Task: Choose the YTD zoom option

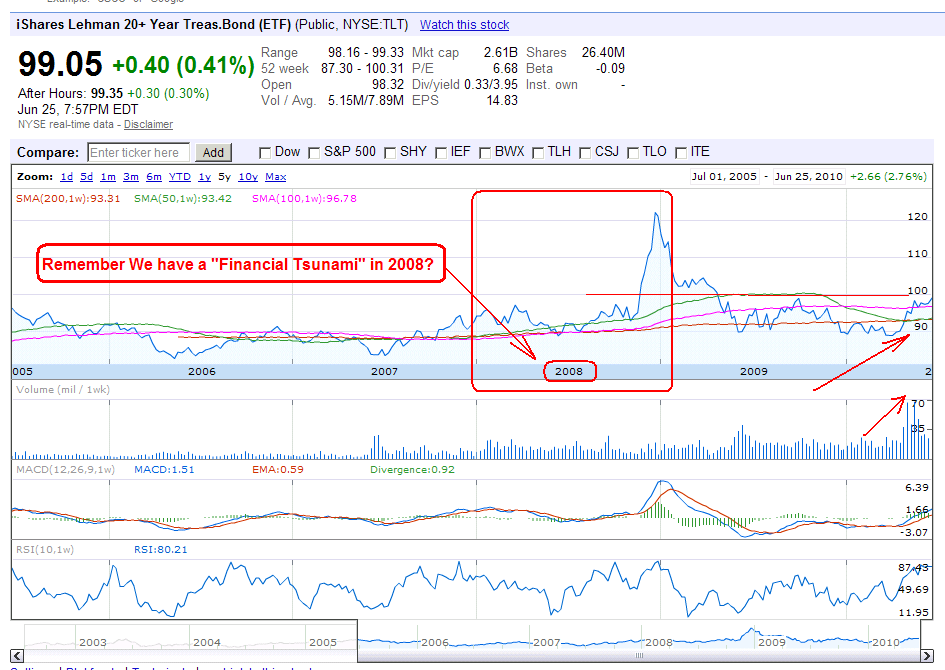Action: [180, 177]
